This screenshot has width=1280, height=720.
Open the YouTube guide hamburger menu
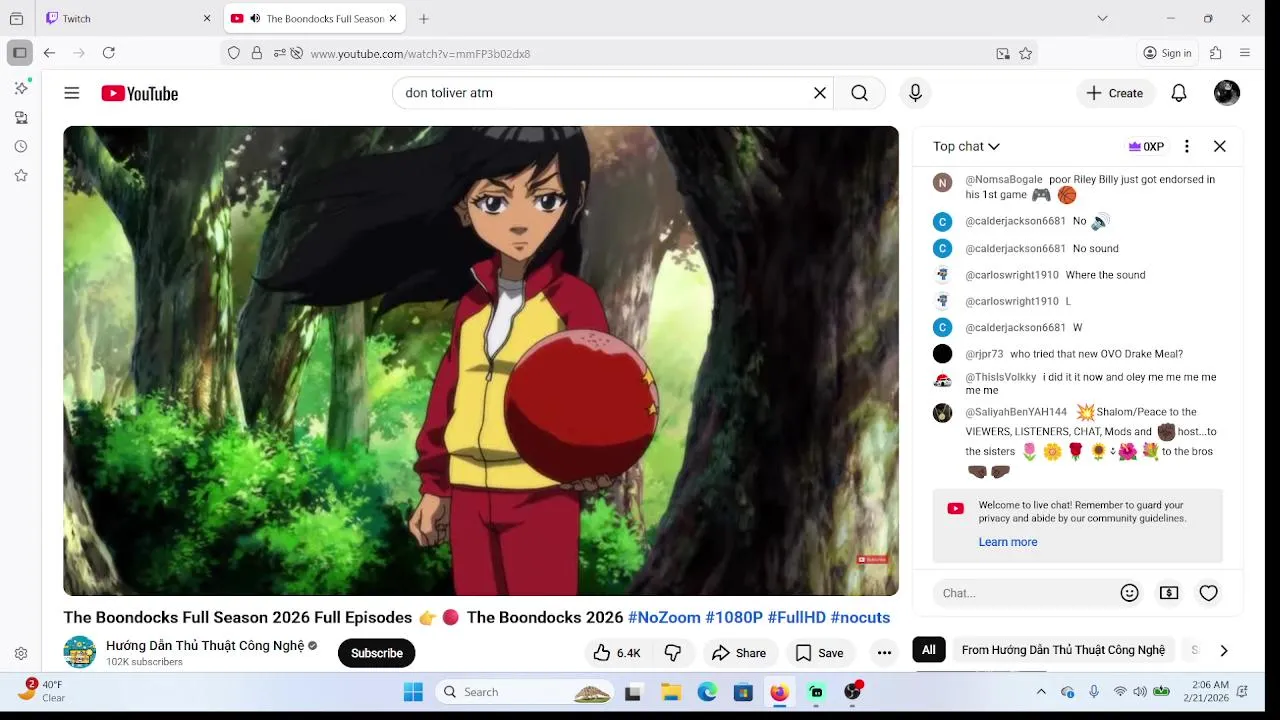(72, 93)
